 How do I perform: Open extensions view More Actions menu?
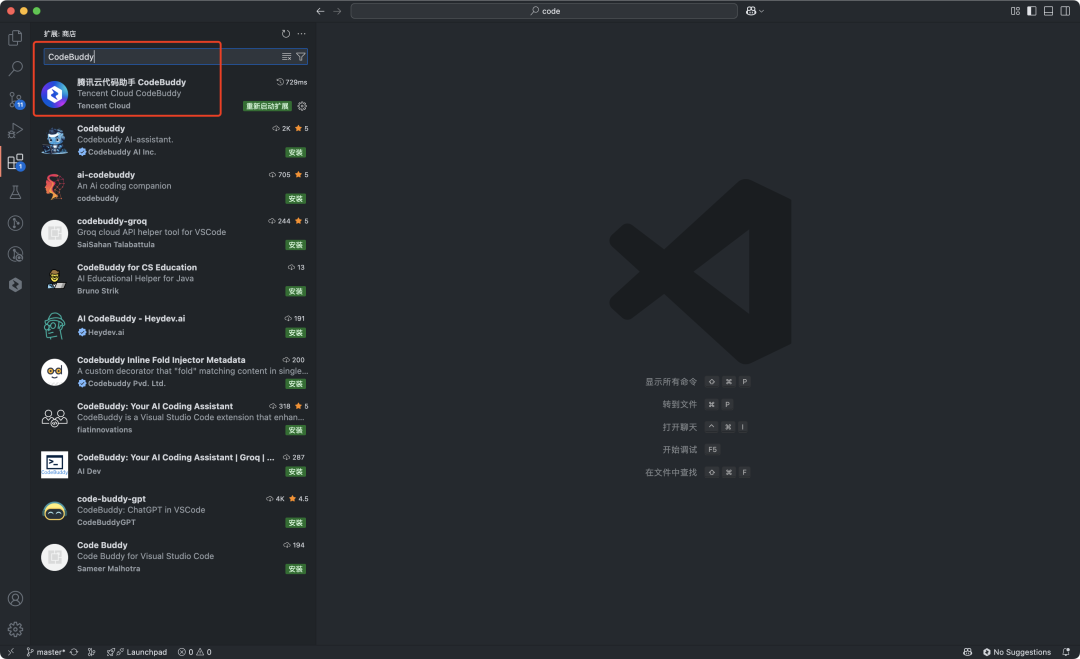point(302,34)
